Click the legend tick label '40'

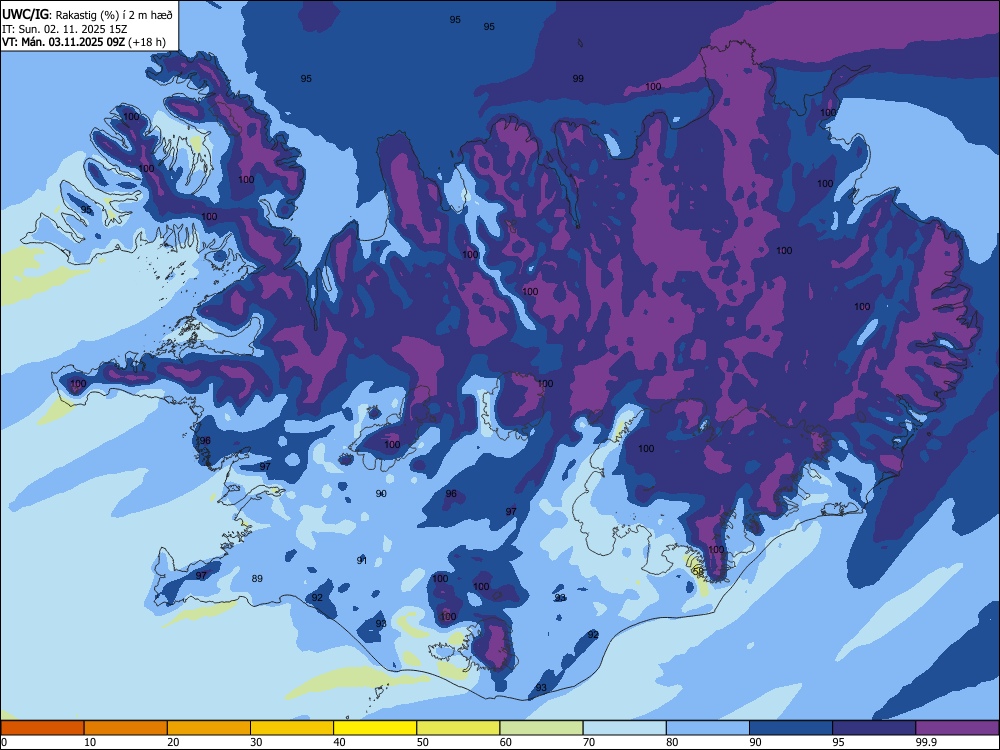coord(339,742)
